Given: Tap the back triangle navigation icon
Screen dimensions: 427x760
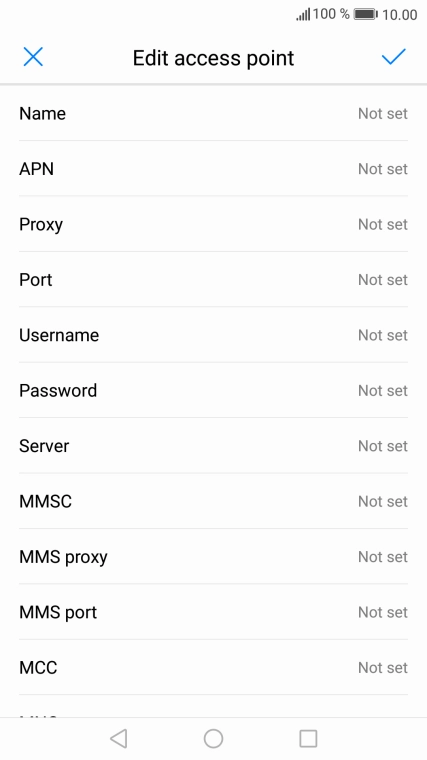Looking at the screenshot, I should click(x=119, y=739).
